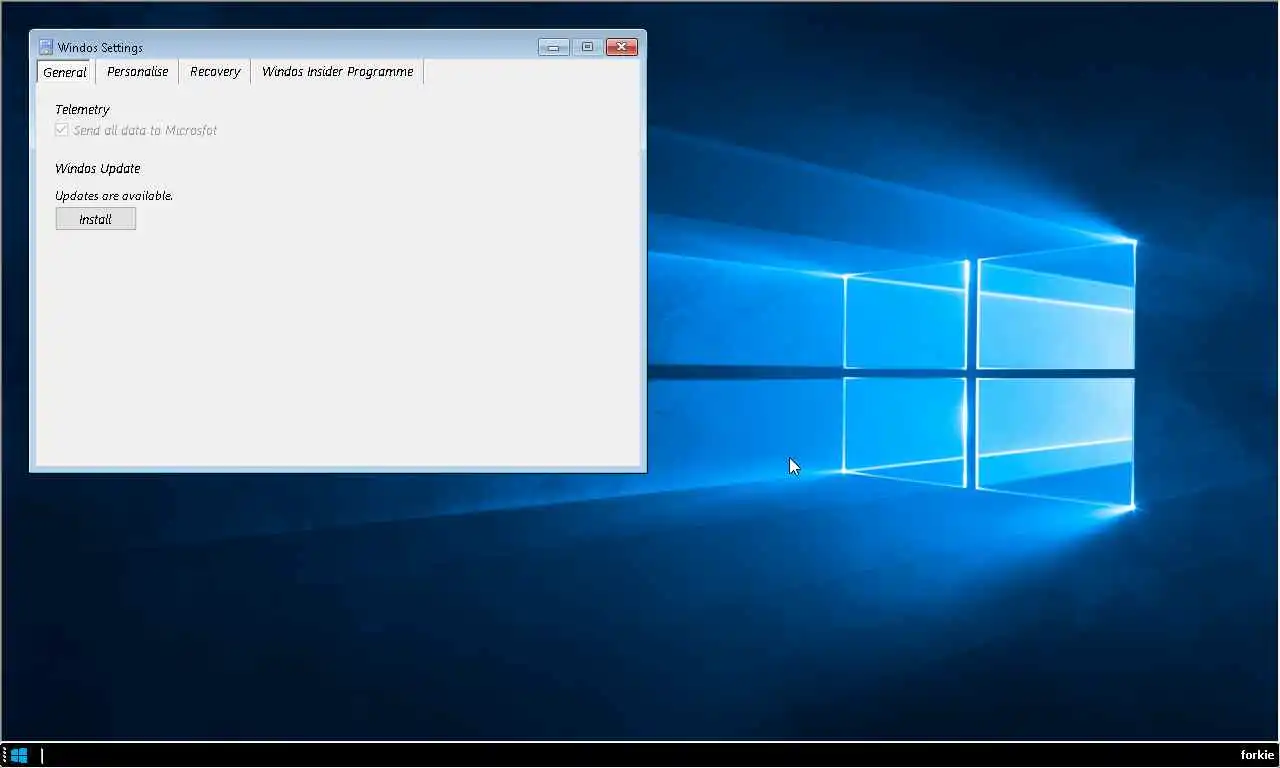Select the Recovery tab
This screenshot has height=768, width=1280.
(x=215, y=72)
